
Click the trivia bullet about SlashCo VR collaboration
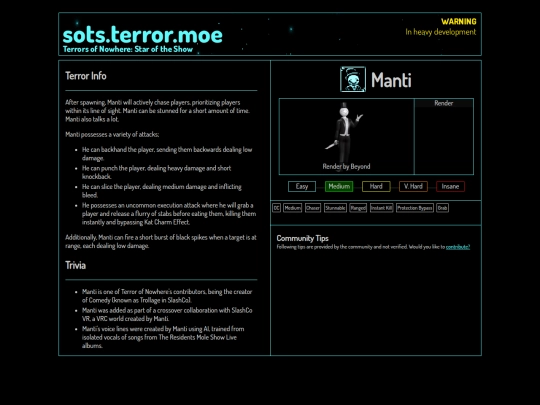[x=167, y=314]
